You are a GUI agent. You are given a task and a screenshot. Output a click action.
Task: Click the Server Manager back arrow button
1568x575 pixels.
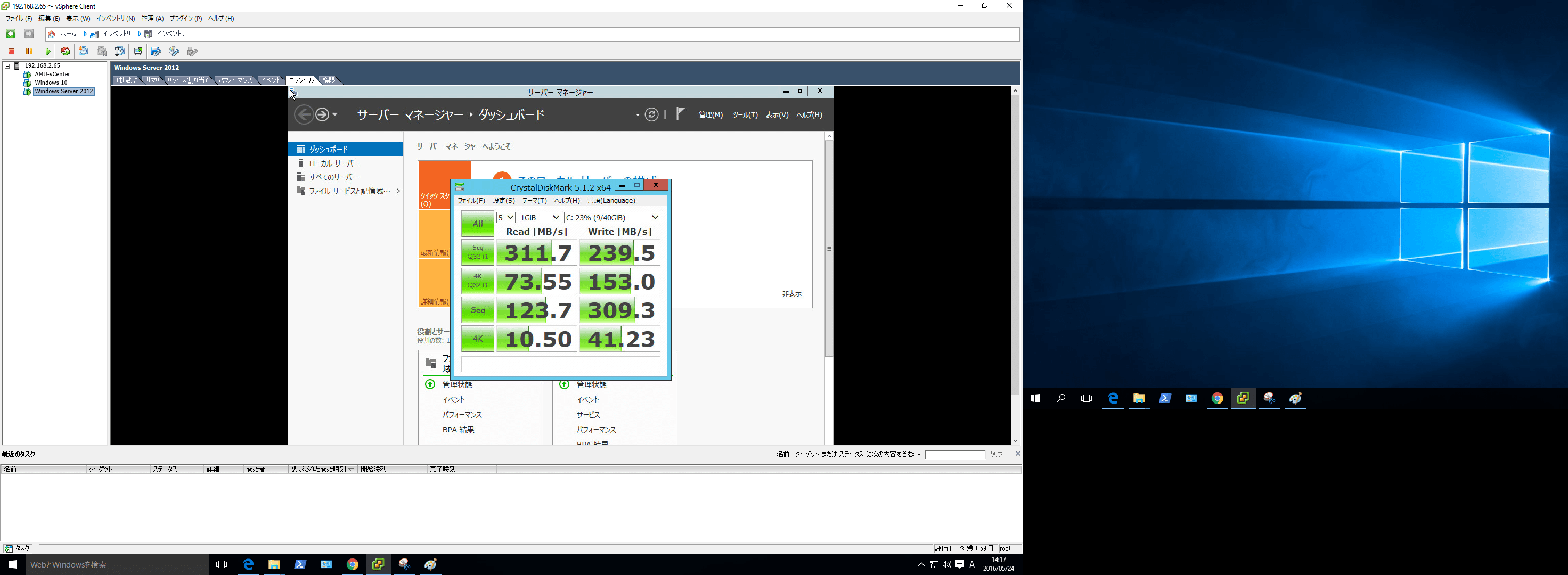[304, 114]
